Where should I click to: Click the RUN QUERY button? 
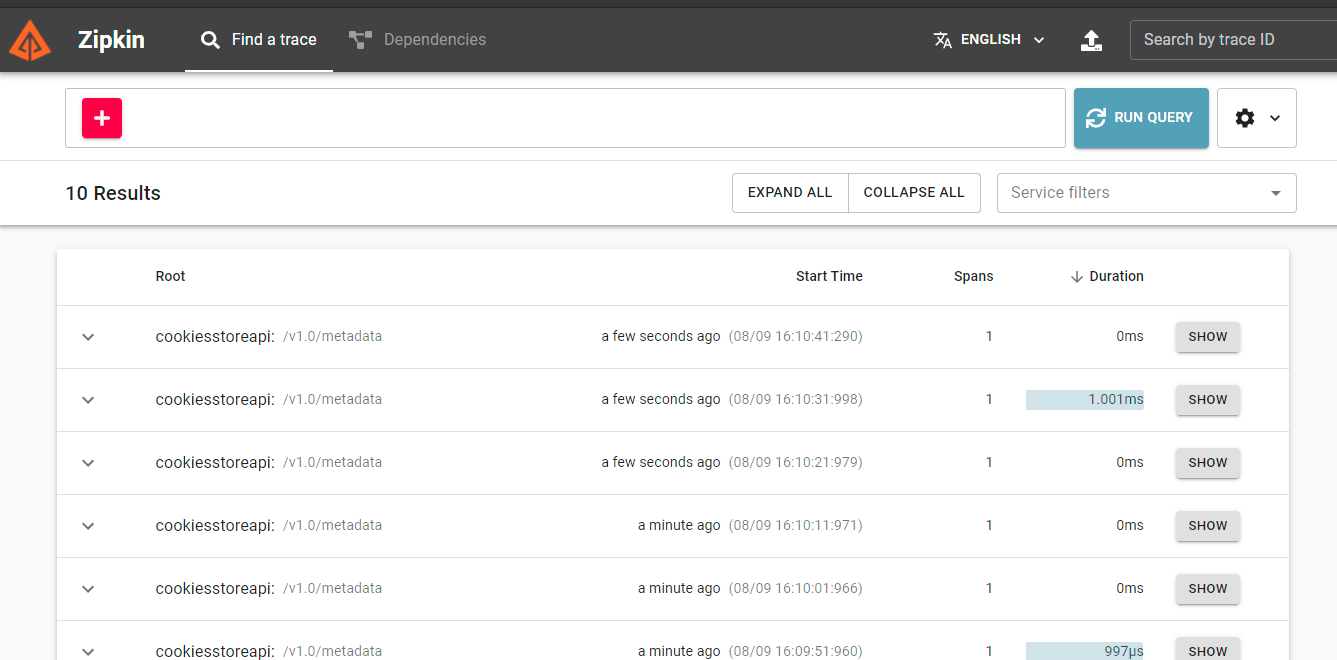(x=1141, y=118)
